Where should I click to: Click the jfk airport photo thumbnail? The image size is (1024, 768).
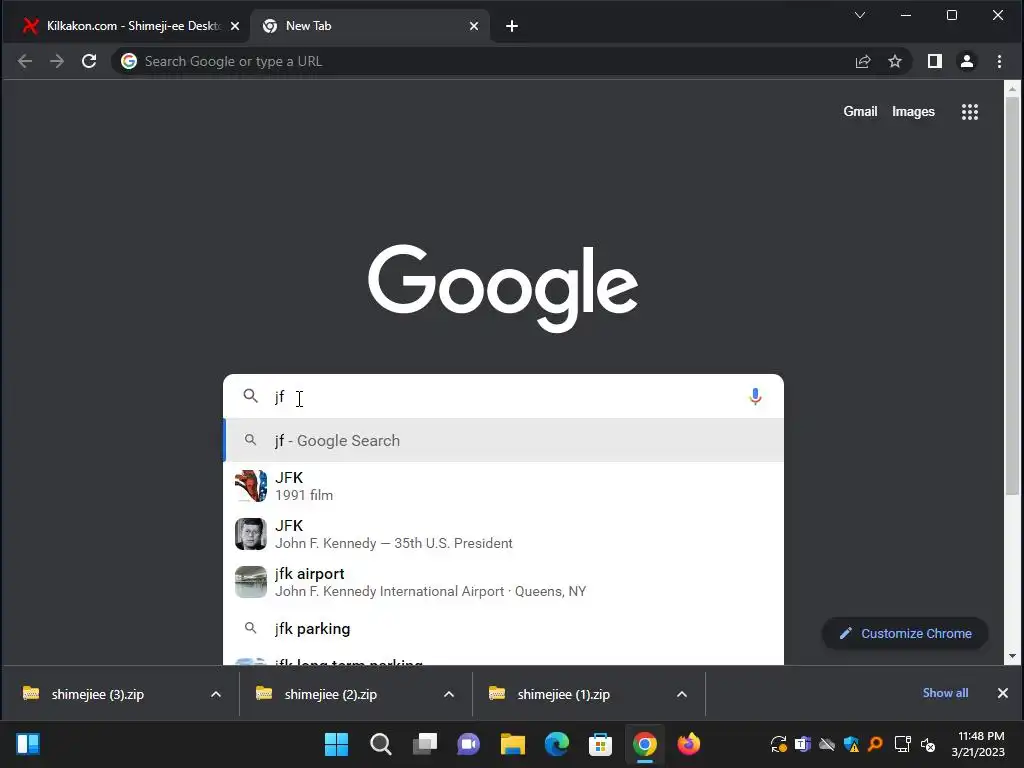pyautogui.click(x=251, y=582)
